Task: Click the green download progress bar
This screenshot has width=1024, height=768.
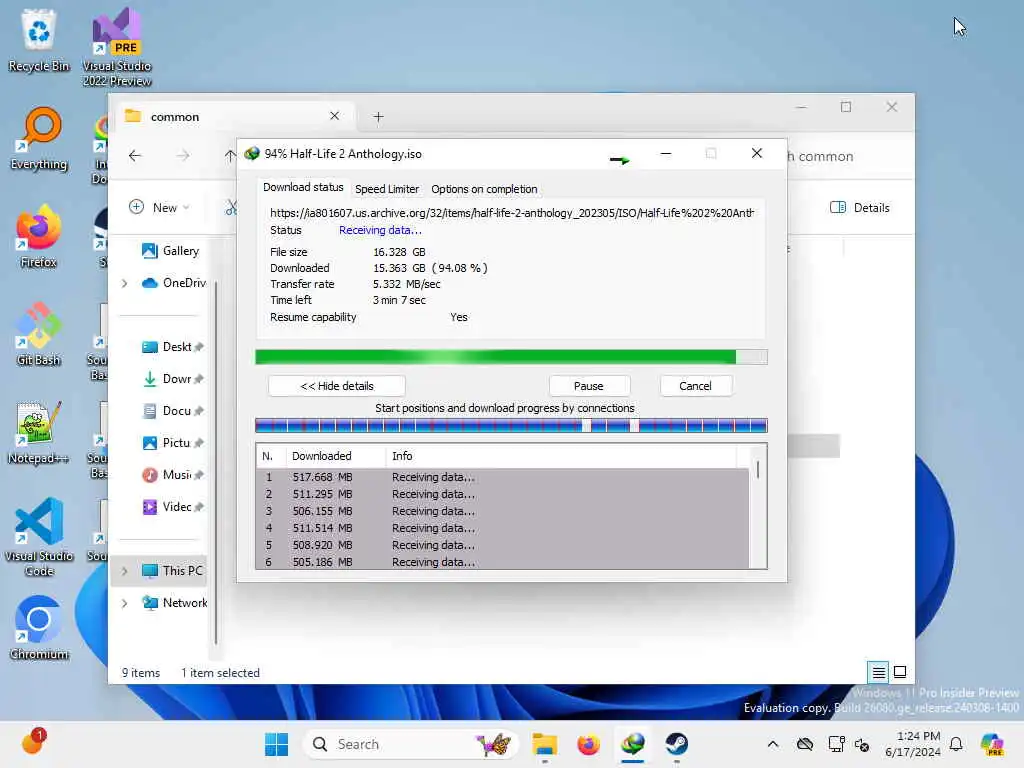Action: pyautogui.click(x=511, y=357)
